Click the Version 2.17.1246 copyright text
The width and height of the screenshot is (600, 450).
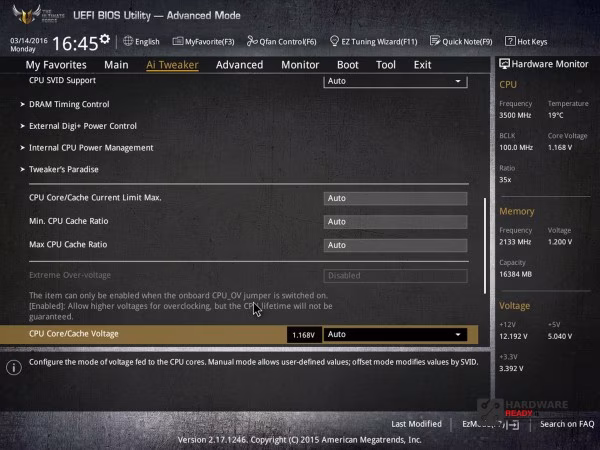coord(300,440)
